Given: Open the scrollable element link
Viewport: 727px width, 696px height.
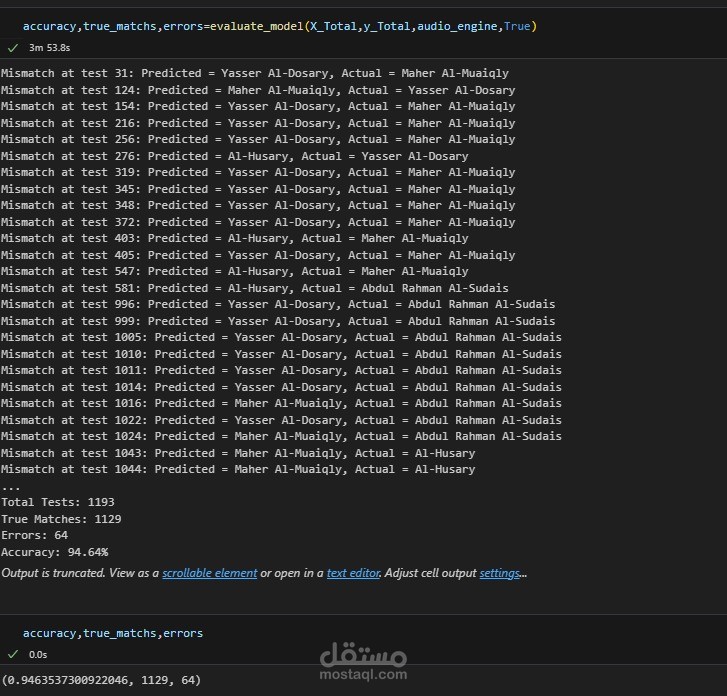Looking at the screenshot, I should click(x=209, y=573).
